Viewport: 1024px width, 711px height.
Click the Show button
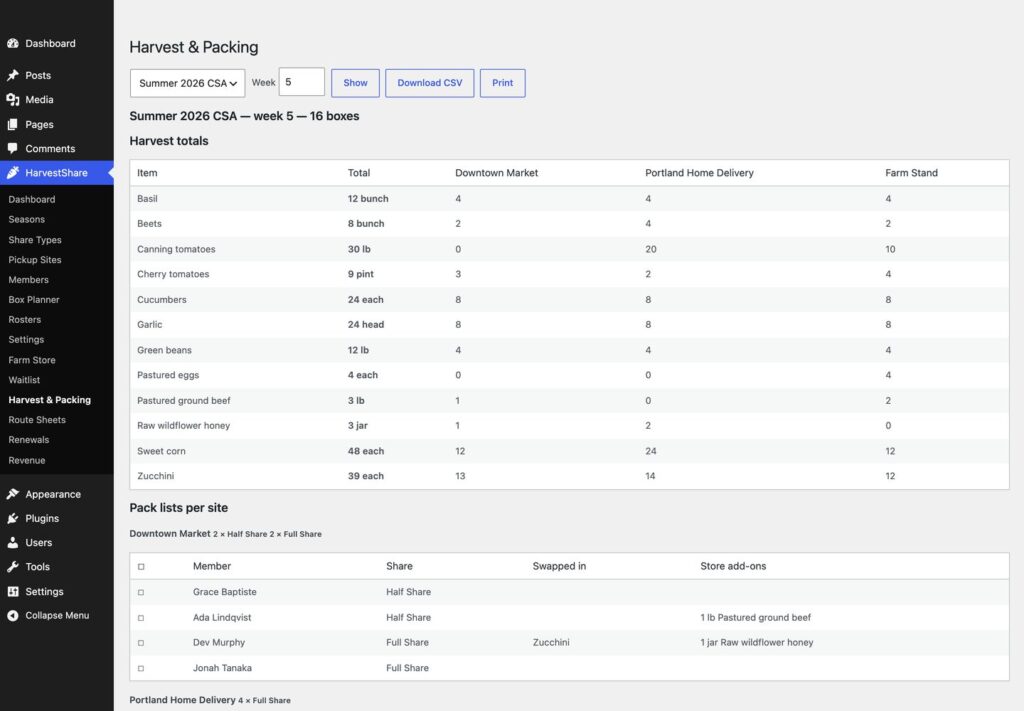(355, 83)
